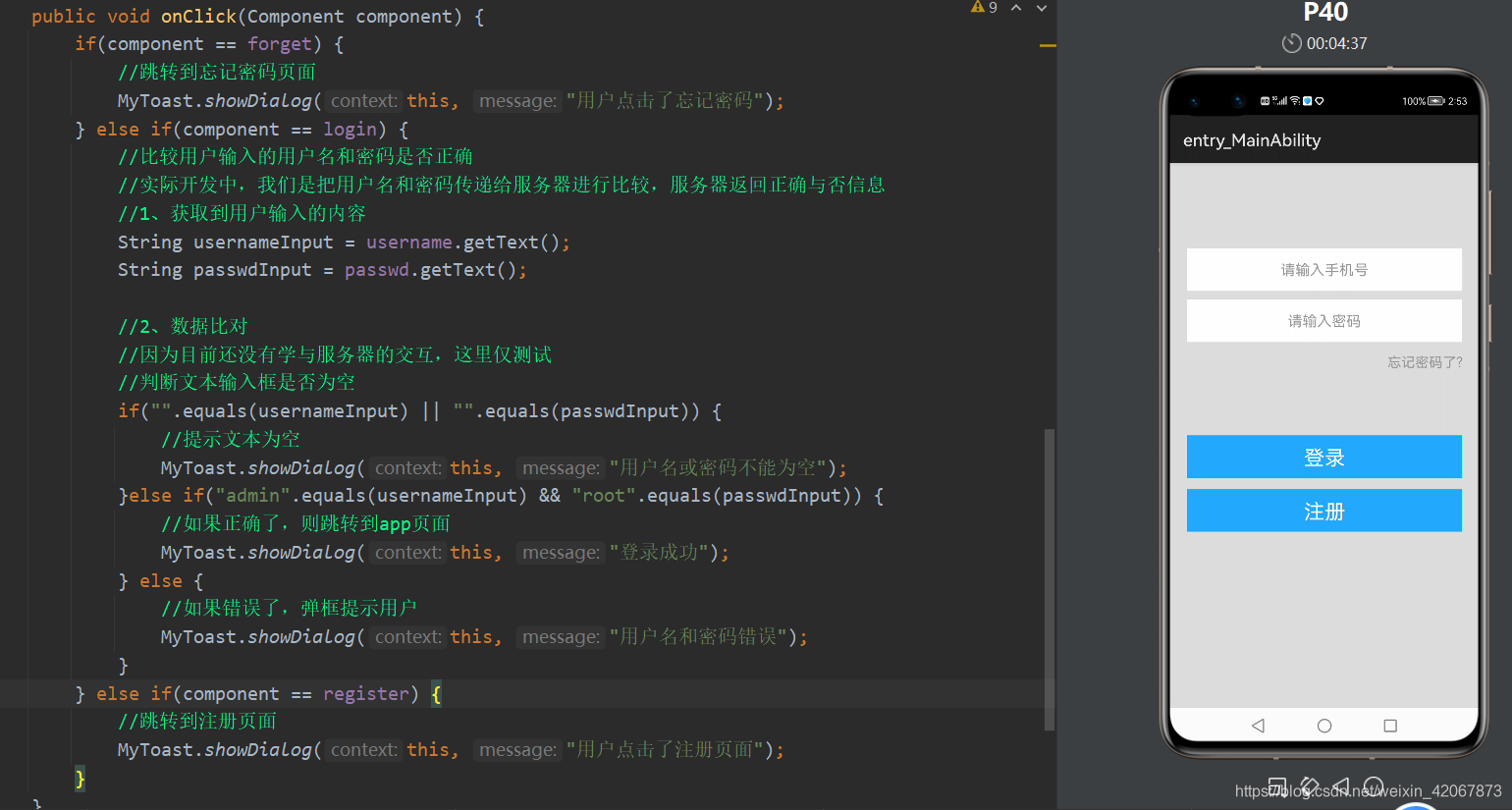This screenshot has height=810, width=1512.
Task: Click the comment //跳转到注册页面
Action: click(x=197, y=722)
